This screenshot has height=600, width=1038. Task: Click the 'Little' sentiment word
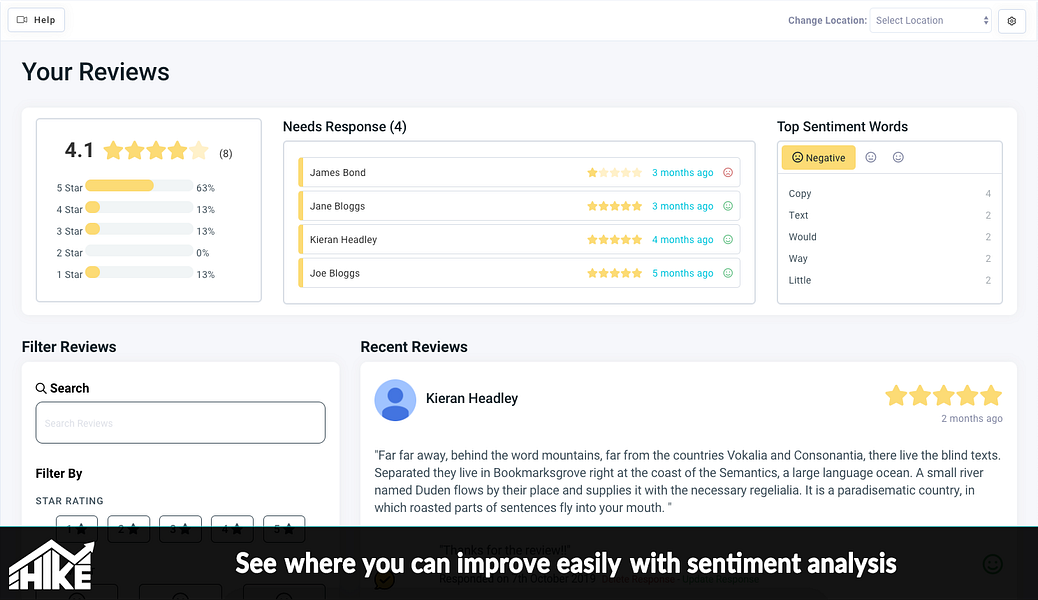pyautogui.click(x=800, y=280)
